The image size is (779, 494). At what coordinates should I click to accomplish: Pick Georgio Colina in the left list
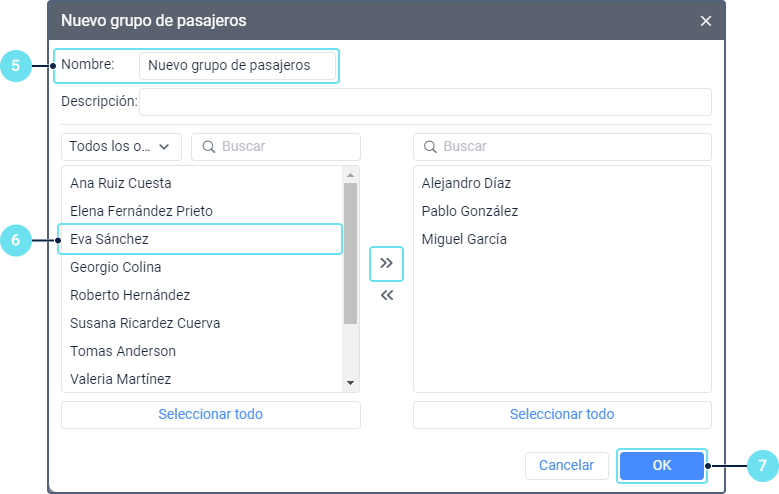tap(116, 267)
